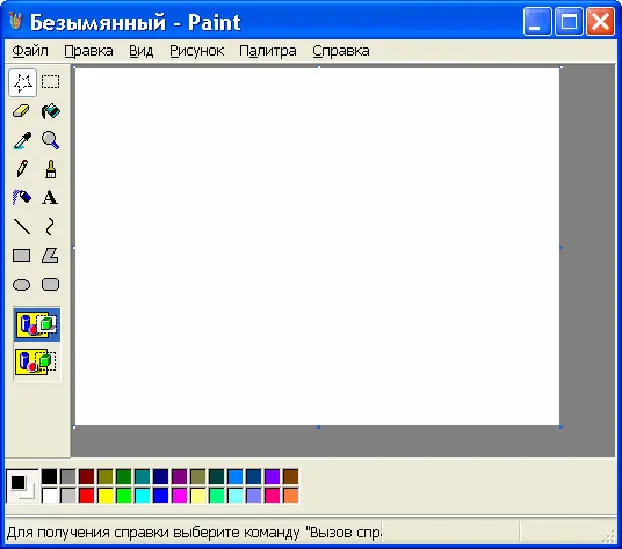This screenshot has width=622, height=549.
Task: Open the Справка menu
Action: (341, 51)
